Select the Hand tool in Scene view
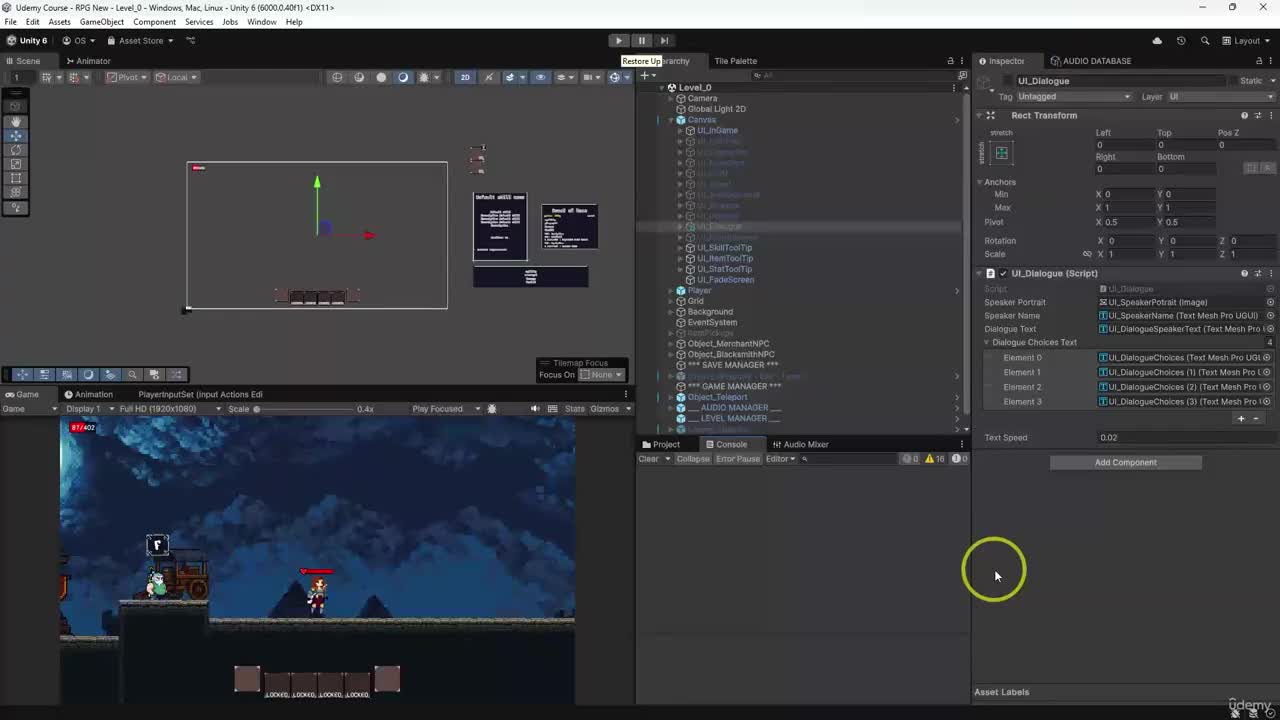 click(16, 121)
